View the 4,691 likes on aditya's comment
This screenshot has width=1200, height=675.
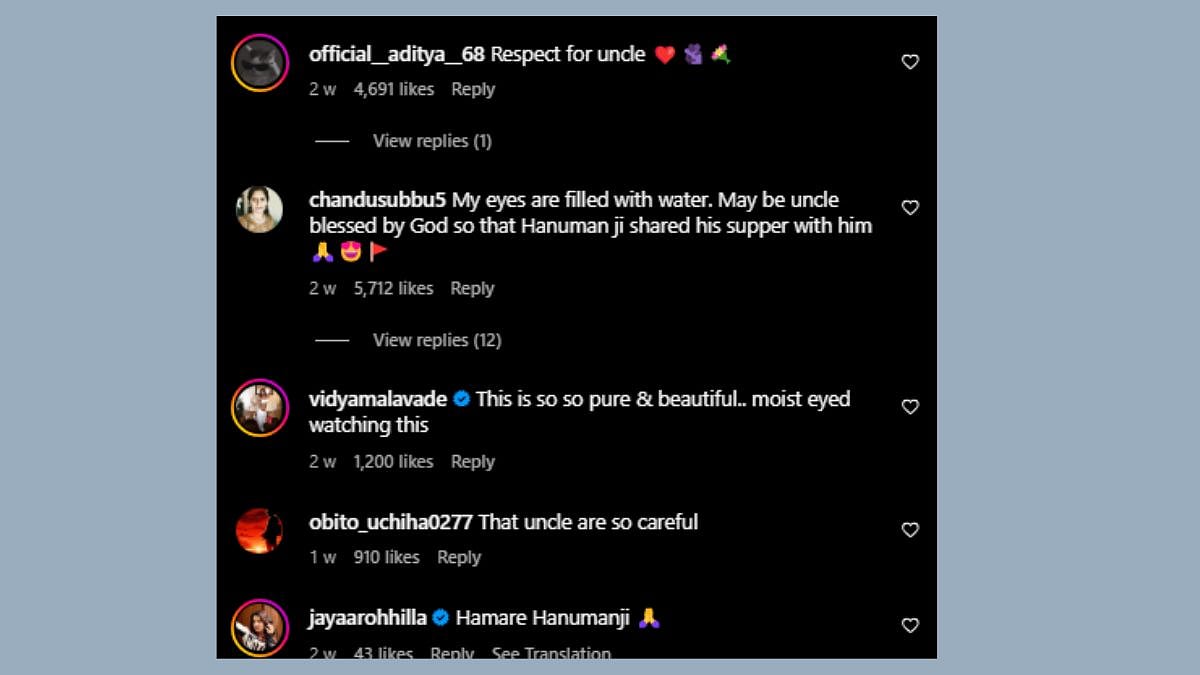394,89
